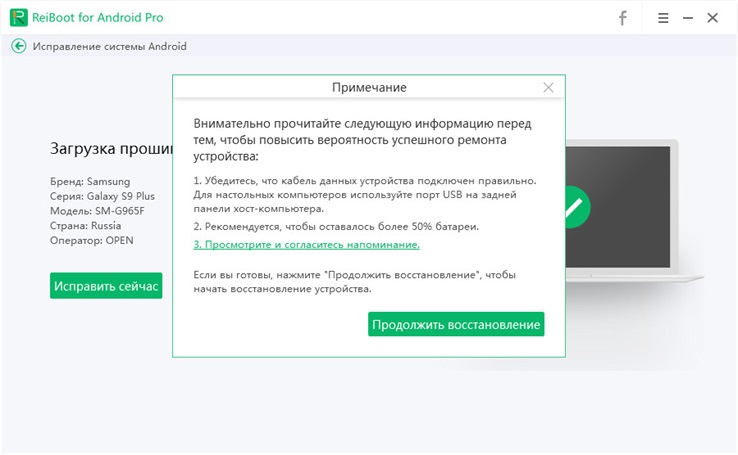
Task: Click the Исправление системы Android title
Action: [x=109, y=46]
